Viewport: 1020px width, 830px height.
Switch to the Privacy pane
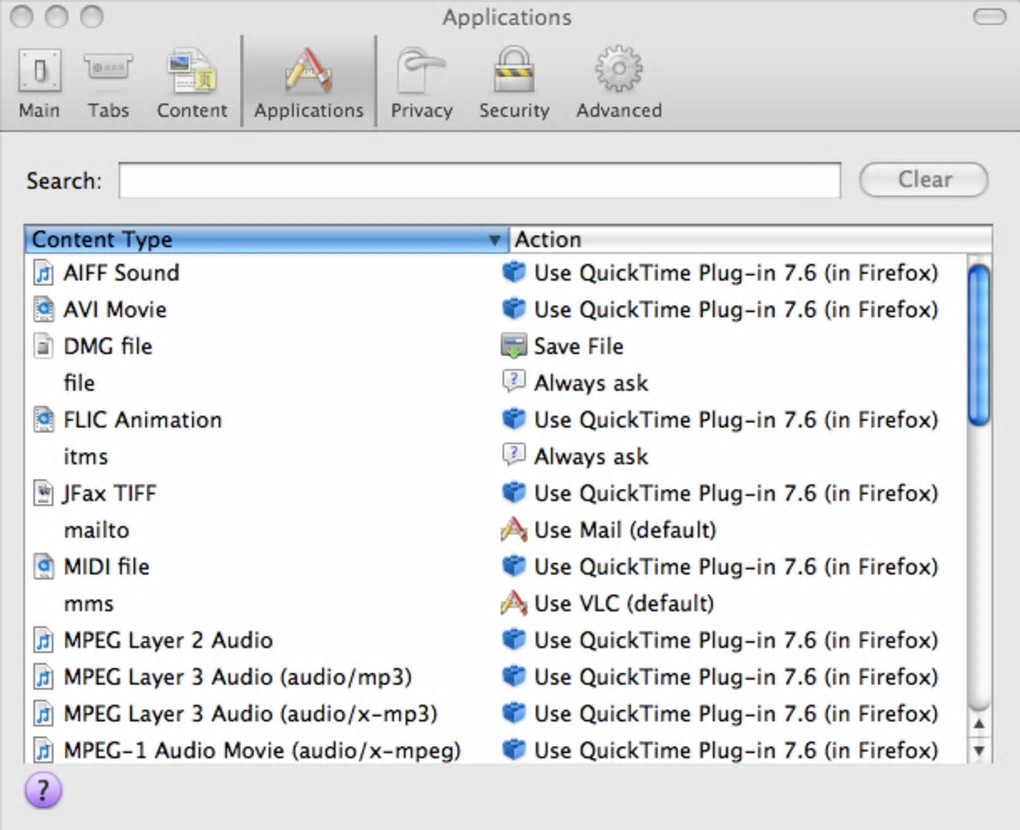point(421,85)
